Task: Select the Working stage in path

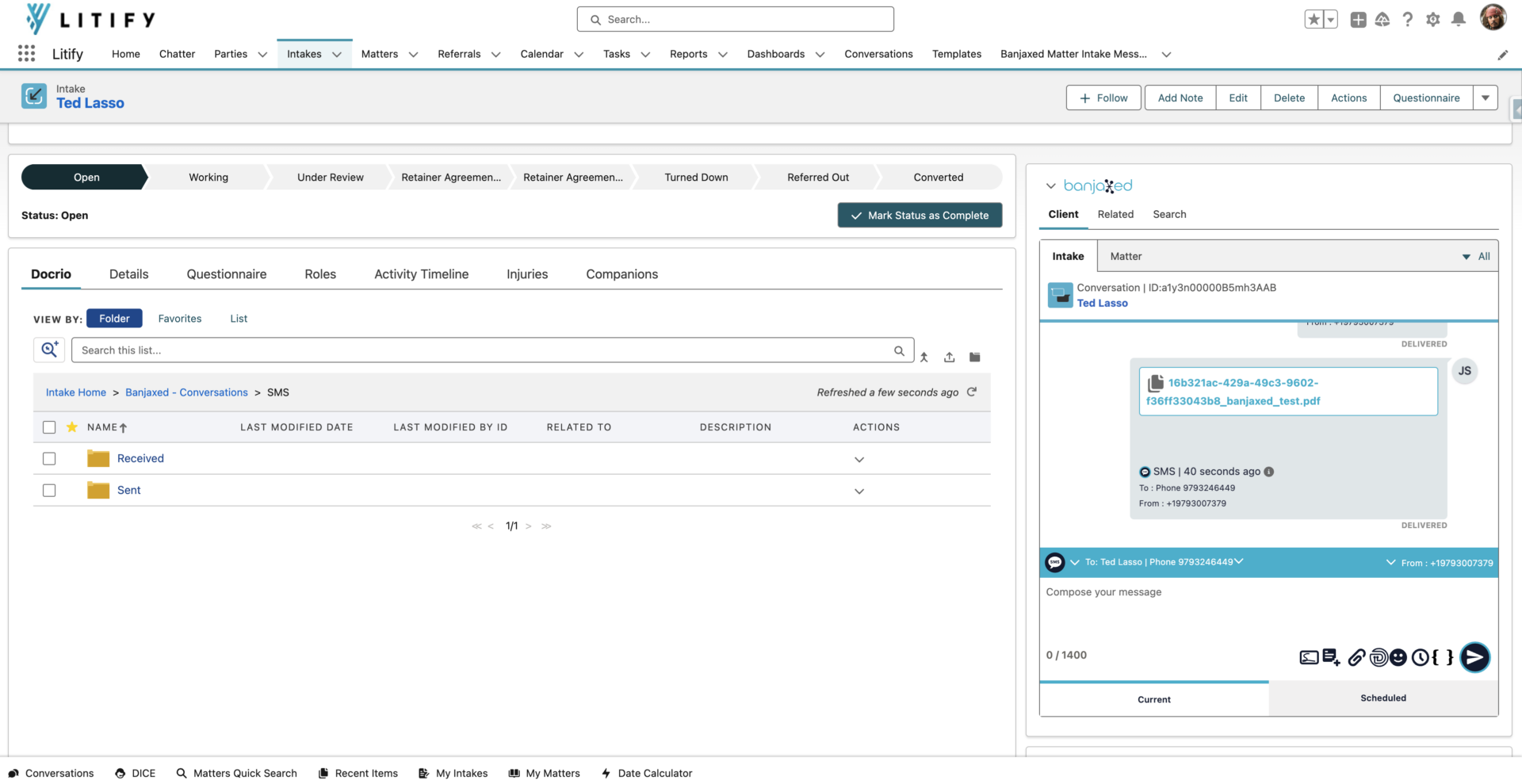Action: point(208,177)
